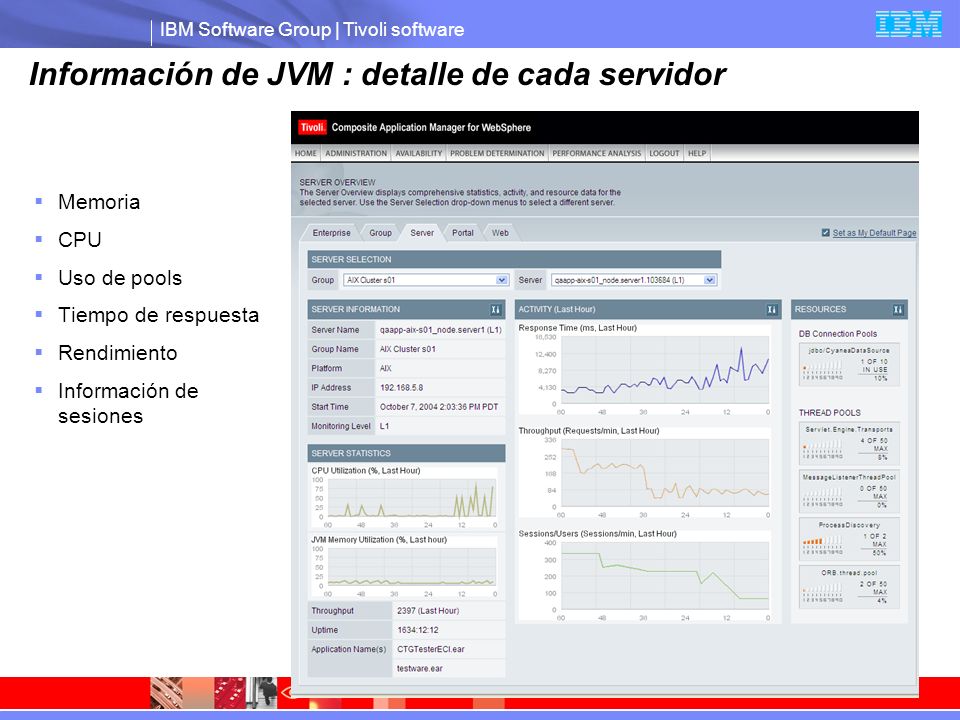Click throughput value 2397 (Last Hour)
This screenshot has width=960, height=720.
(x=427, y=610)
